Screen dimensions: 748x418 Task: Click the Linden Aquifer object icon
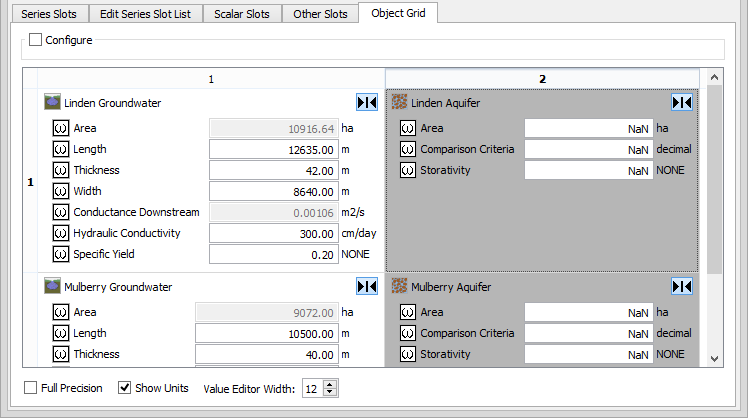tap(400, 102)
